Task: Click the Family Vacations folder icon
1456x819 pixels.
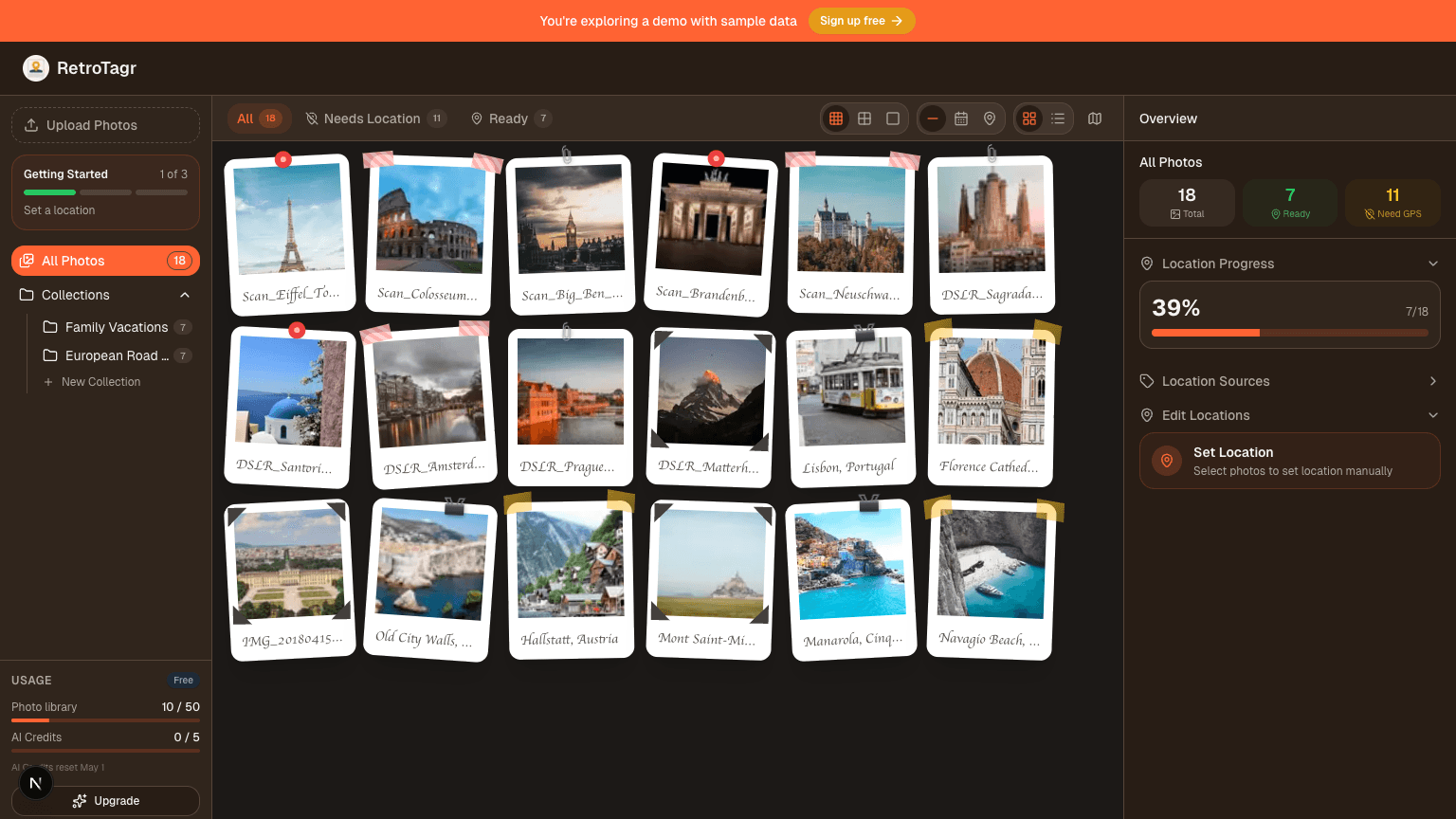Action: [x=50, y=327]
